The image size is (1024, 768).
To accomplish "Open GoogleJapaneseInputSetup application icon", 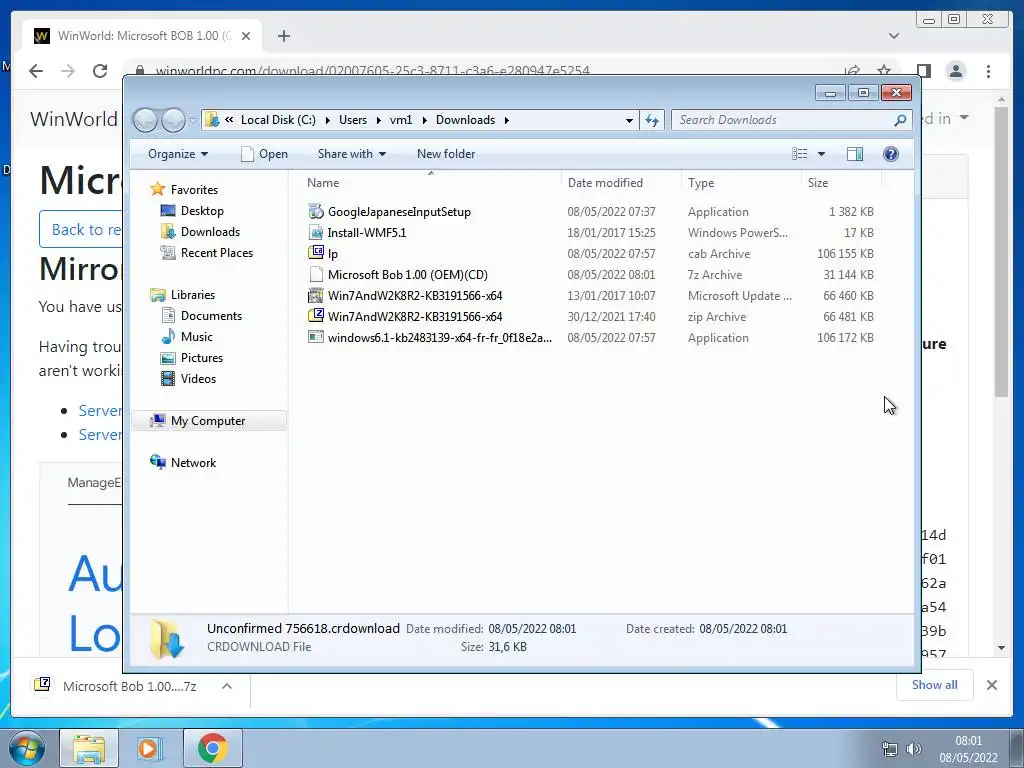I will 316,212.
